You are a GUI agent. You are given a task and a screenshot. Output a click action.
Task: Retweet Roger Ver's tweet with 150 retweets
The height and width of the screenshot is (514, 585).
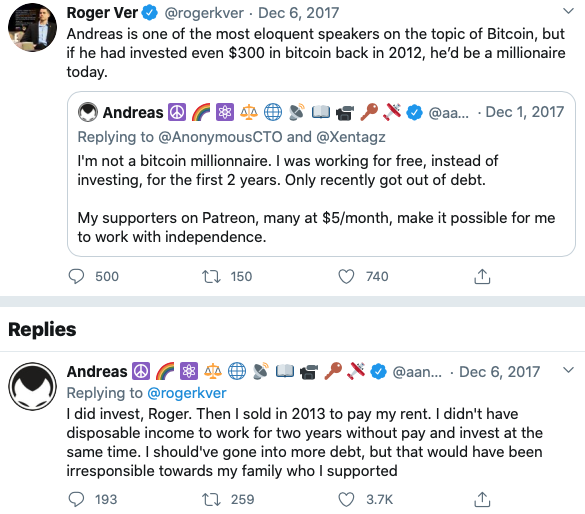(211, 277)
